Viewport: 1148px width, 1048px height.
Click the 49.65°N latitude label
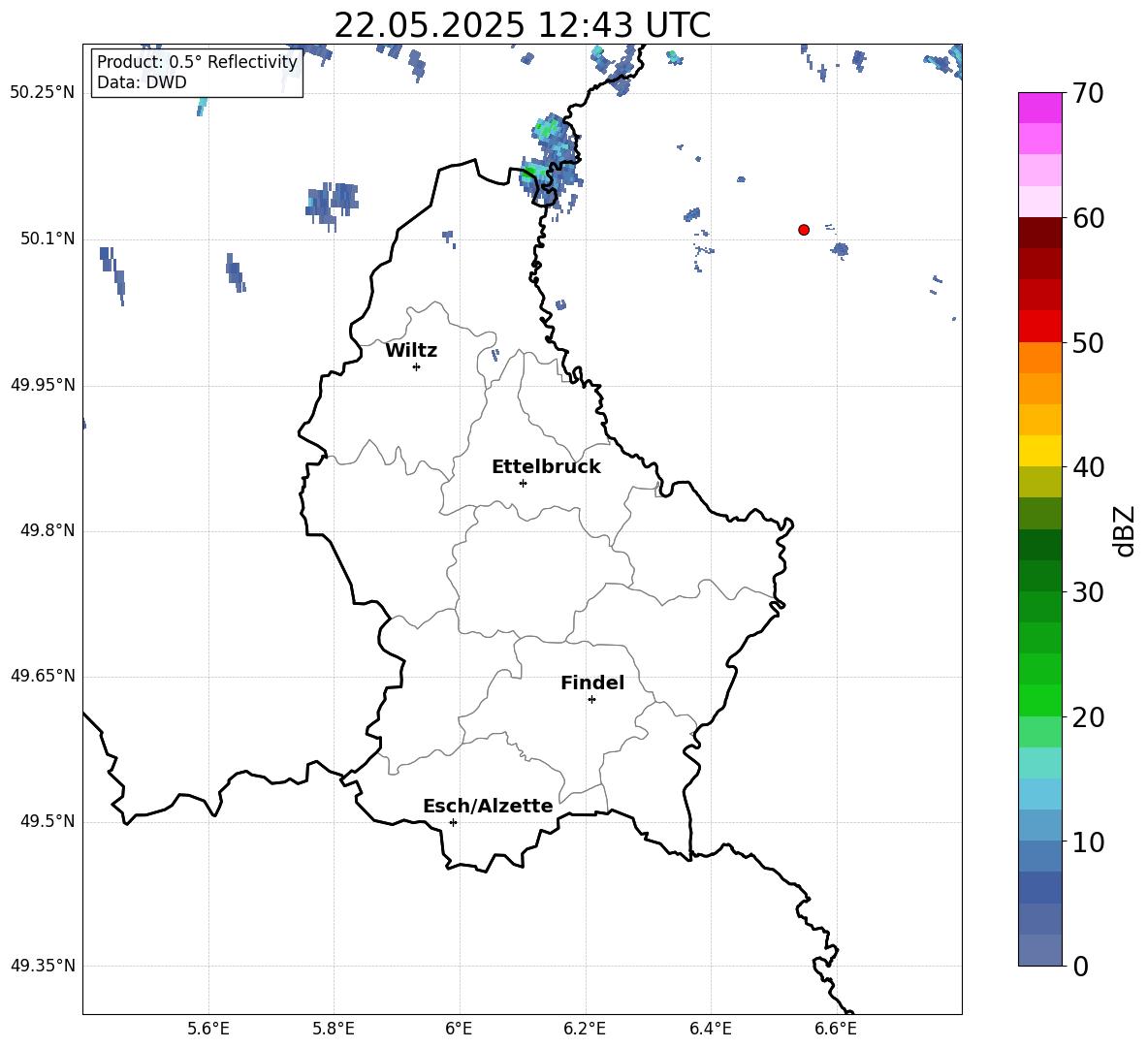[x=43, y=676]
